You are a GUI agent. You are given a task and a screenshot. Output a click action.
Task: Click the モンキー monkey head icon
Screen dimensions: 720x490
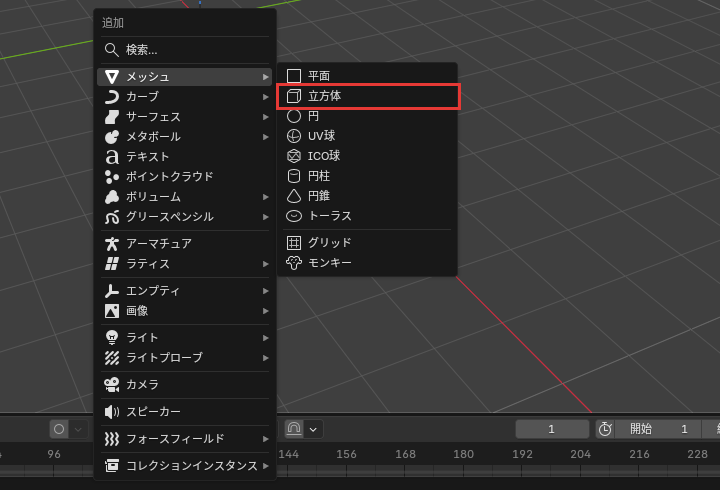(294, 263)
